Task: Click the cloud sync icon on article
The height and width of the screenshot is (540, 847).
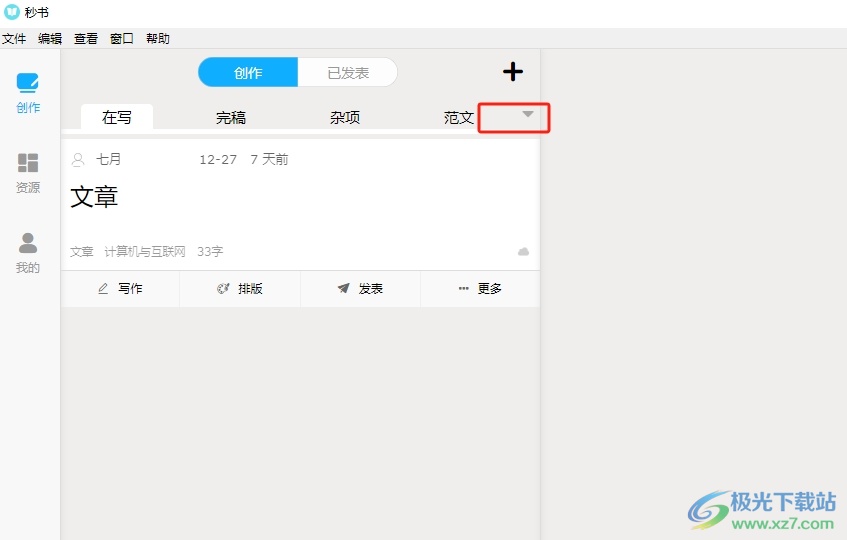Action: click(523, 252)
